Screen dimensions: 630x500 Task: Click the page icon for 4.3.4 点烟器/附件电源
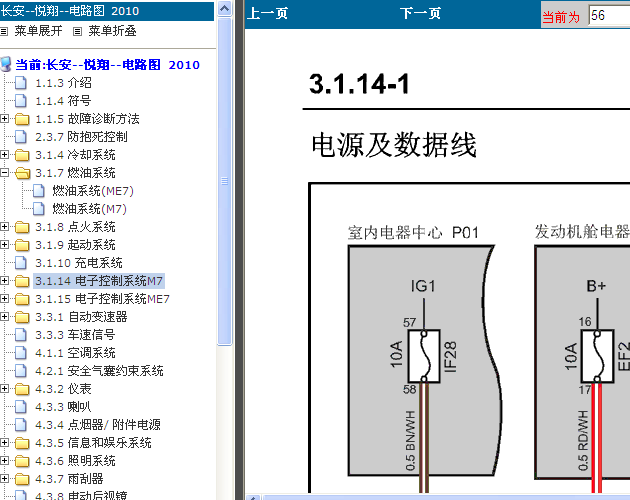coord(21,425)
